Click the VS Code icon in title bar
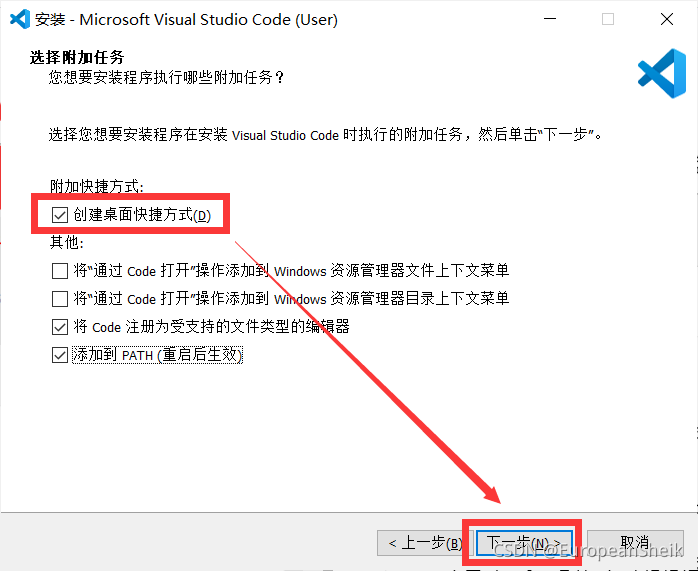 click(x=20, y=19)
